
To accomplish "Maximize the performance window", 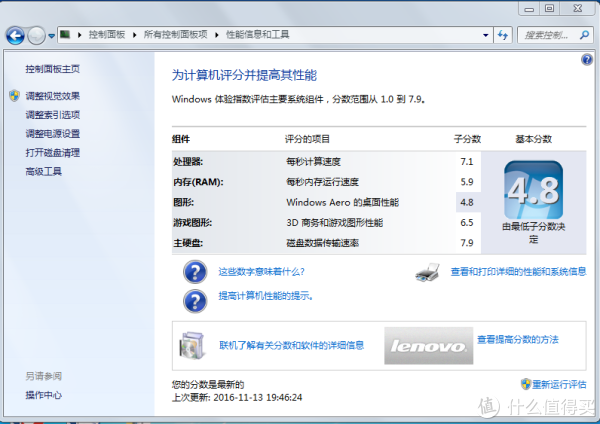I will click(549, 8).
